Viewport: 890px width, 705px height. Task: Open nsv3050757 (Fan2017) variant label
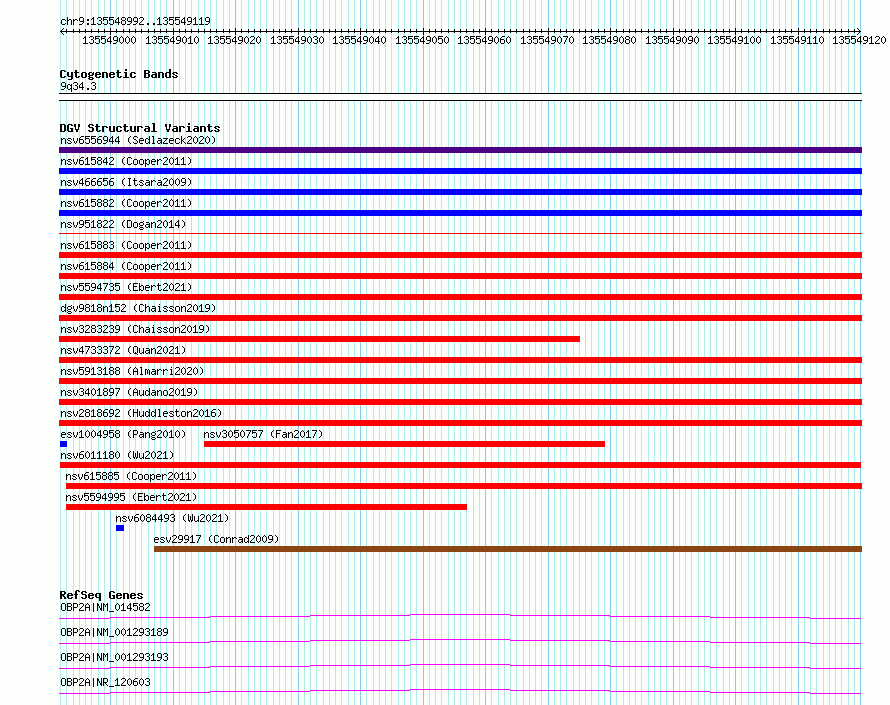click(x=263, y=434)
